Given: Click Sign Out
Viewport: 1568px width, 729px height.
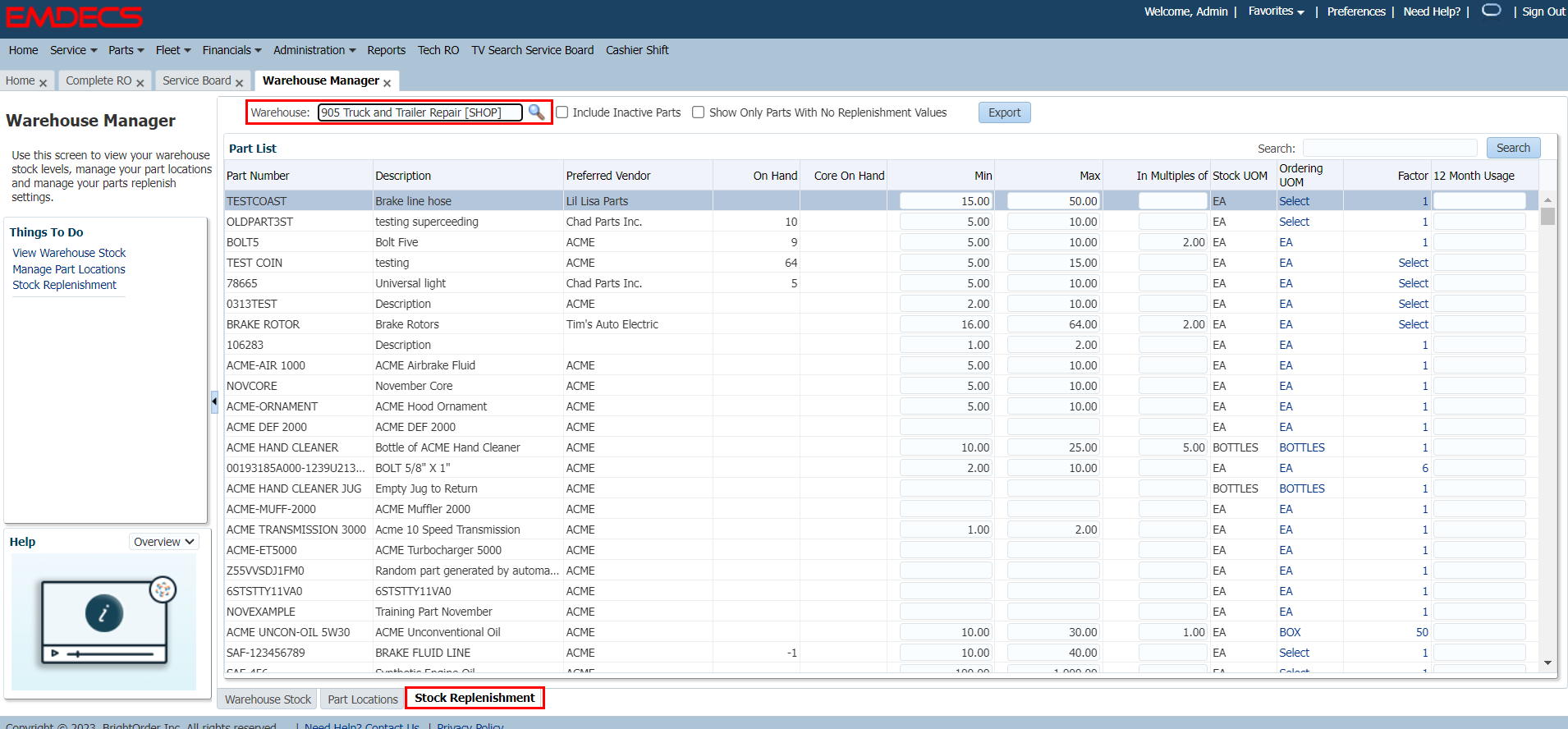Looking at the screenshot, I should coord(1543,11).
